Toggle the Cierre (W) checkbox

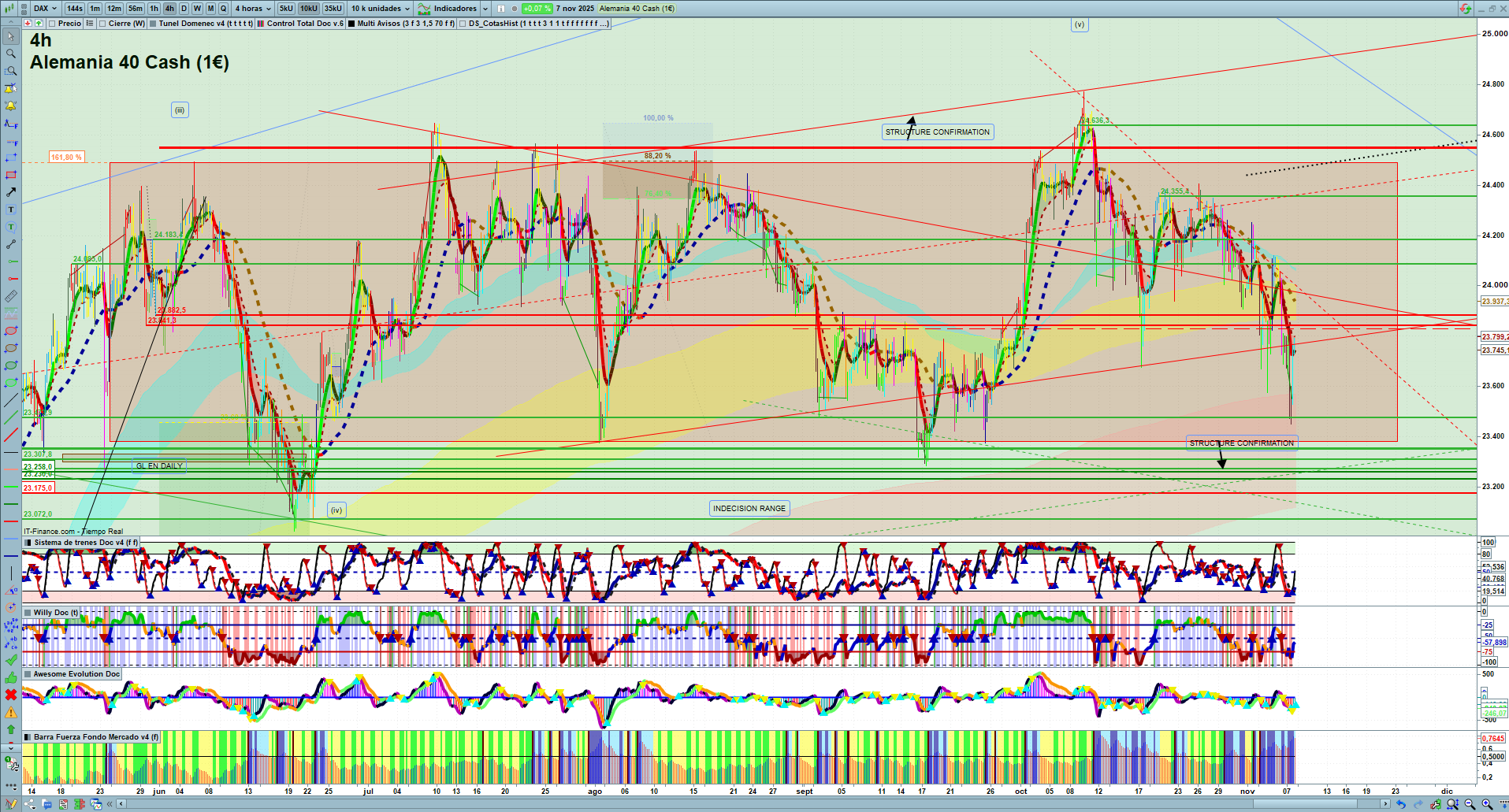[x=102, y=24]
